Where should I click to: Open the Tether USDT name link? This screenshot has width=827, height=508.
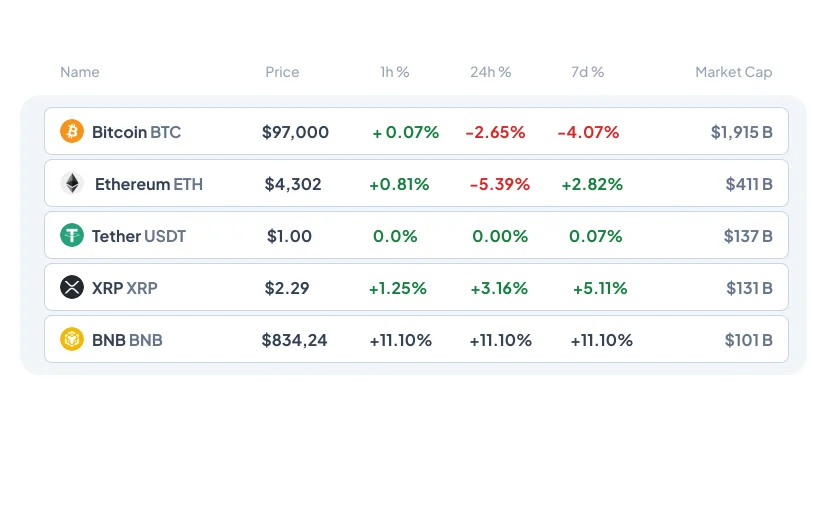click(x=138, y=236)
